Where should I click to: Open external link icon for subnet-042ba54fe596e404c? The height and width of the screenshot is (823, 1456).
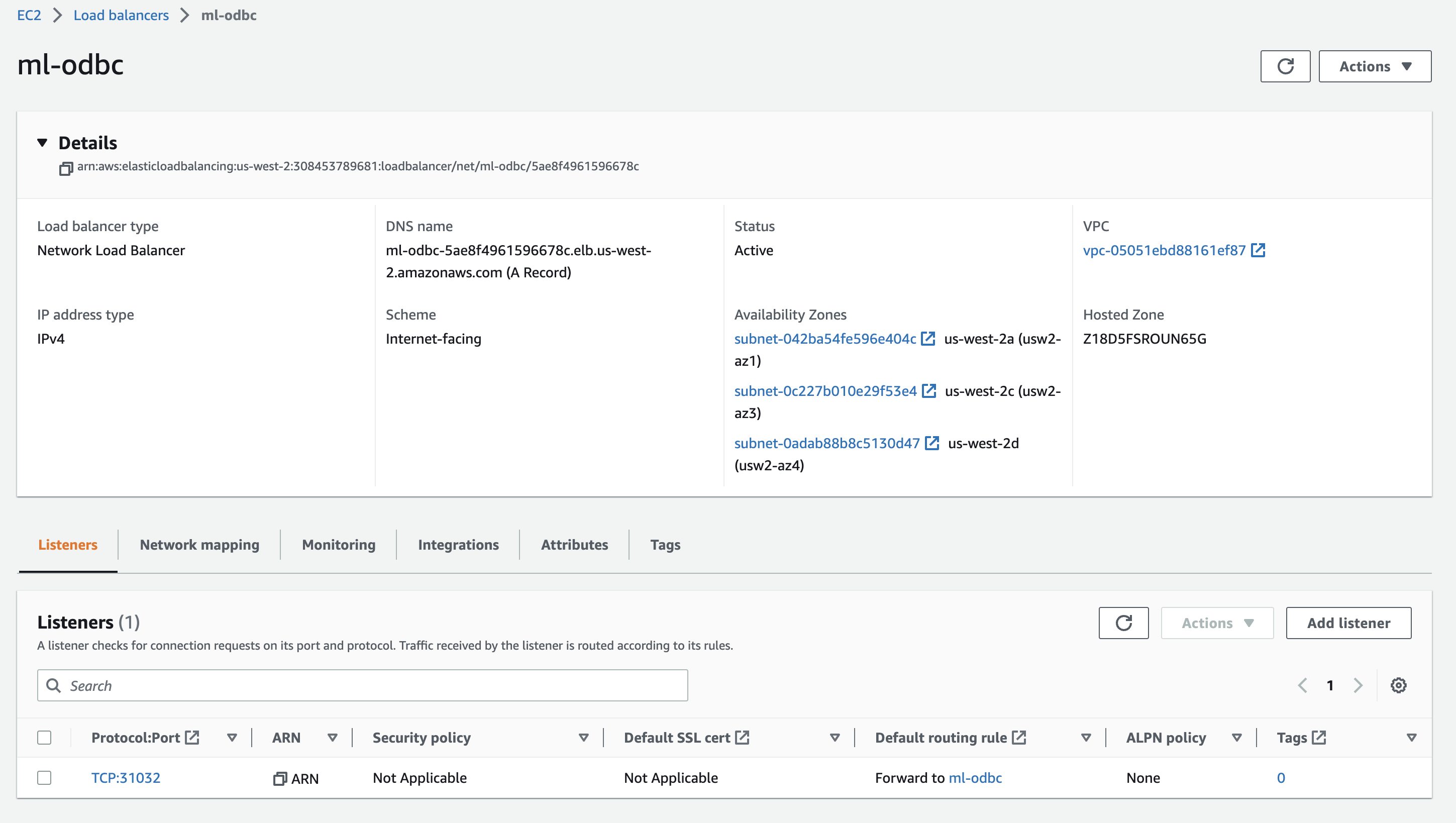pyautogui.click(x=928, y=338)
